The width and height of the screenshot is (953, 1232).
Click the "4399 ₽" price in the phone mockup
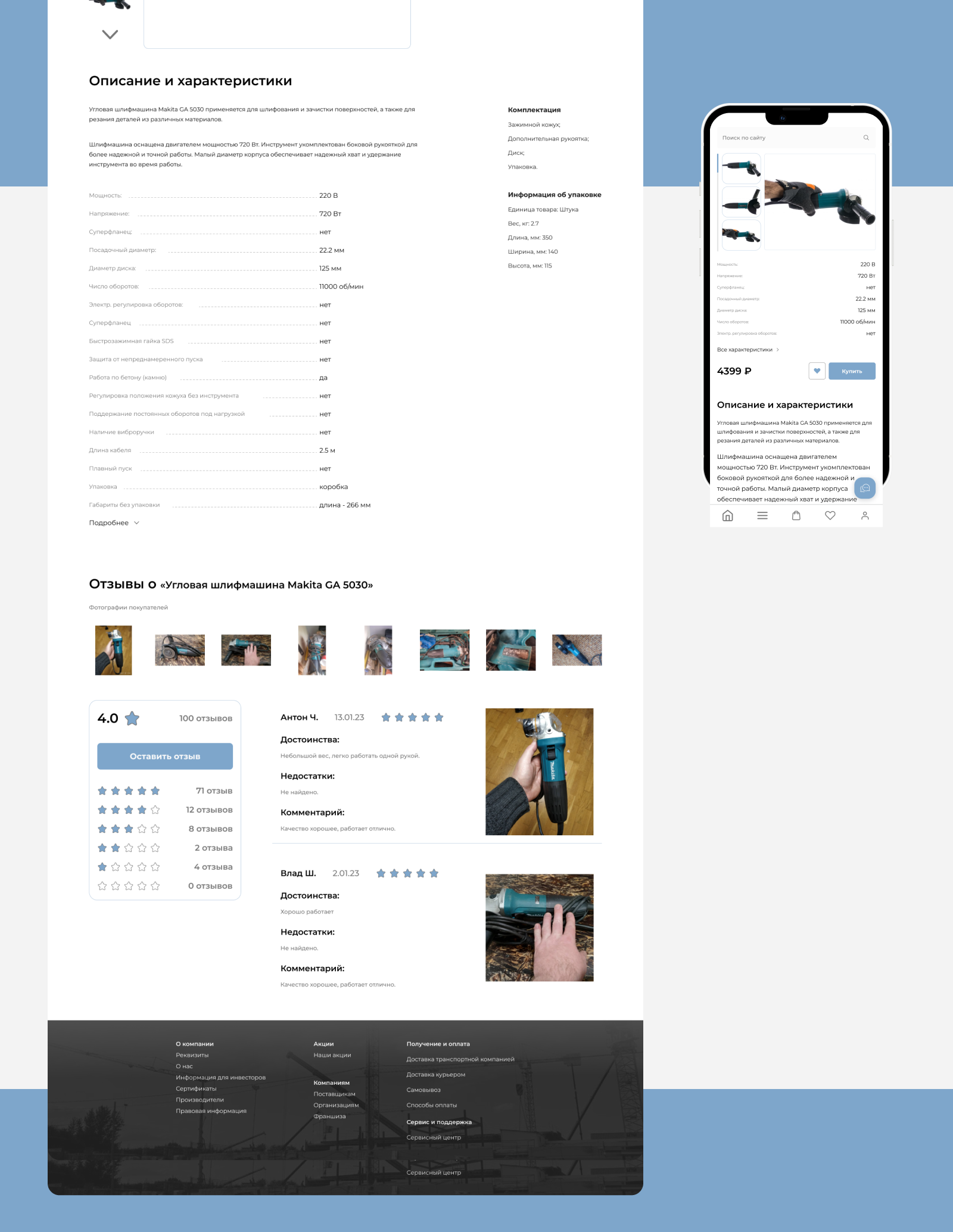pyautogui.click(x=734, y=371)
